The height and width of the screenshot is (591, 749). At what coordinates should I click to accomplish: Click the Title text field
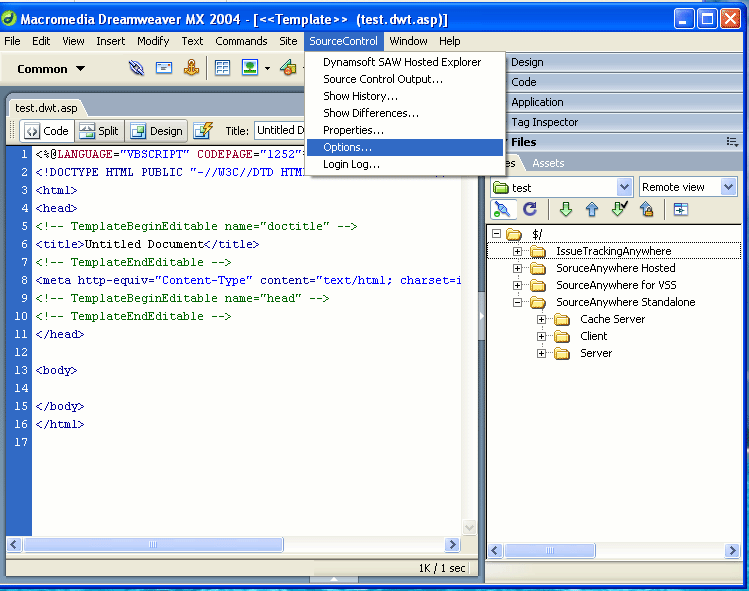coord(274,131)
